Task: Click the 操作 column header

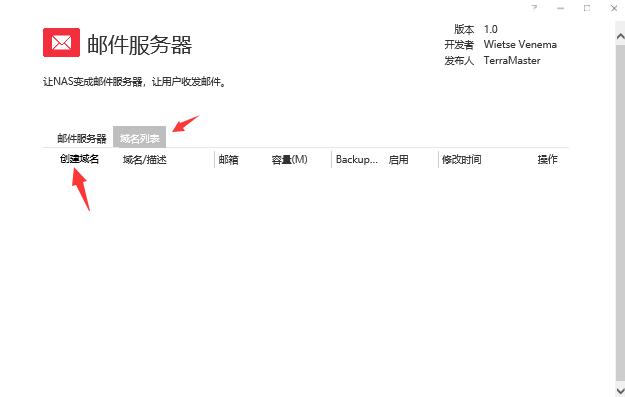Action: tap(547, 159)
